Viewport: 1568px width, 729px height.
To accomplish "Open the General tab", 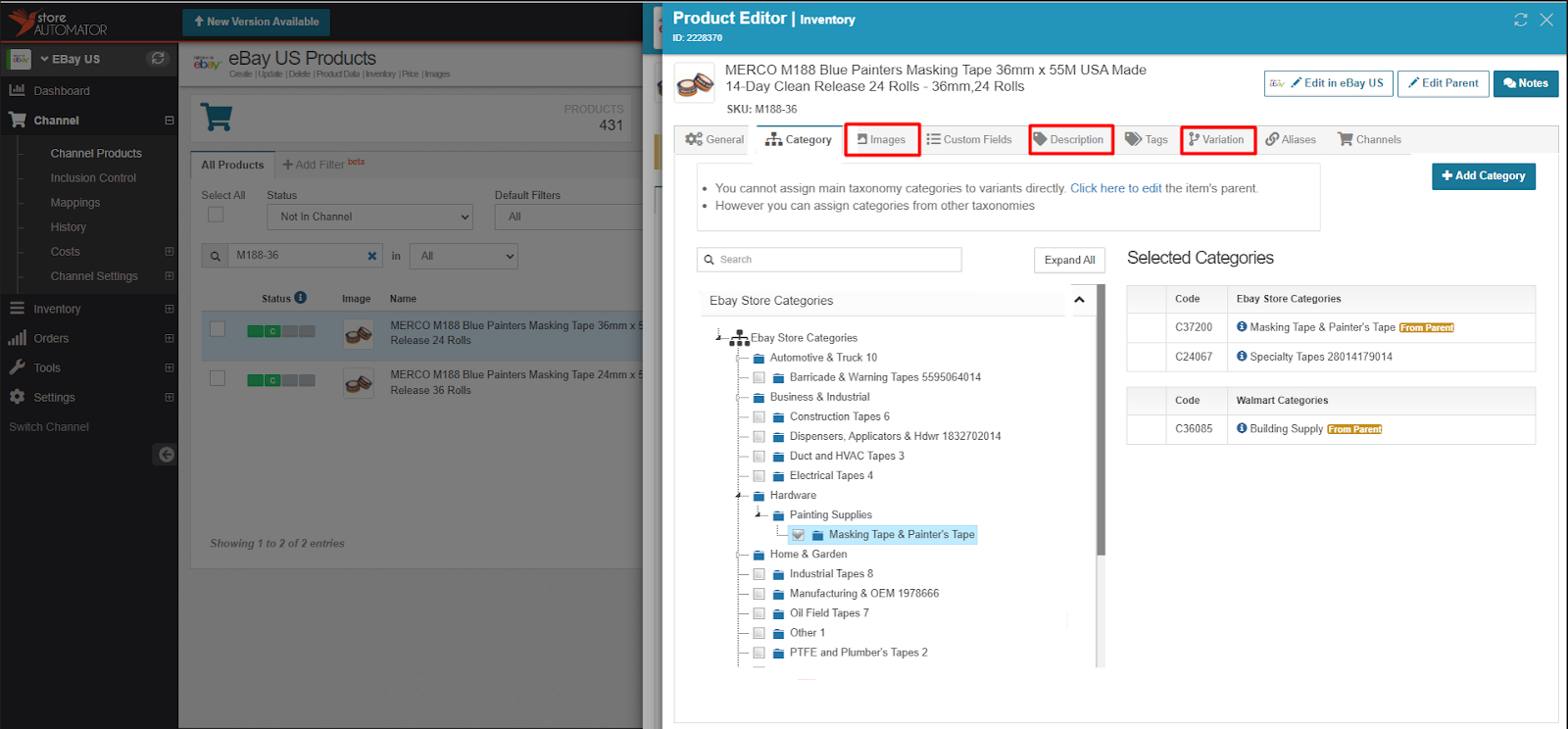I will pos(714,139).
